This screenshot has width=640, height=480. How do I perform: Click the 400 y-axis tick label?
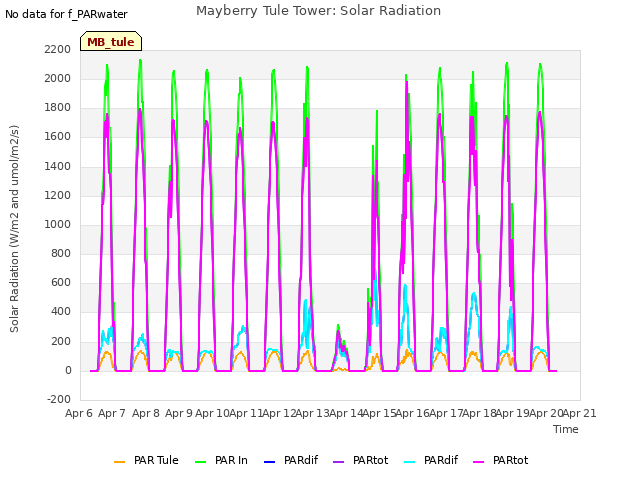coord(61,312)
